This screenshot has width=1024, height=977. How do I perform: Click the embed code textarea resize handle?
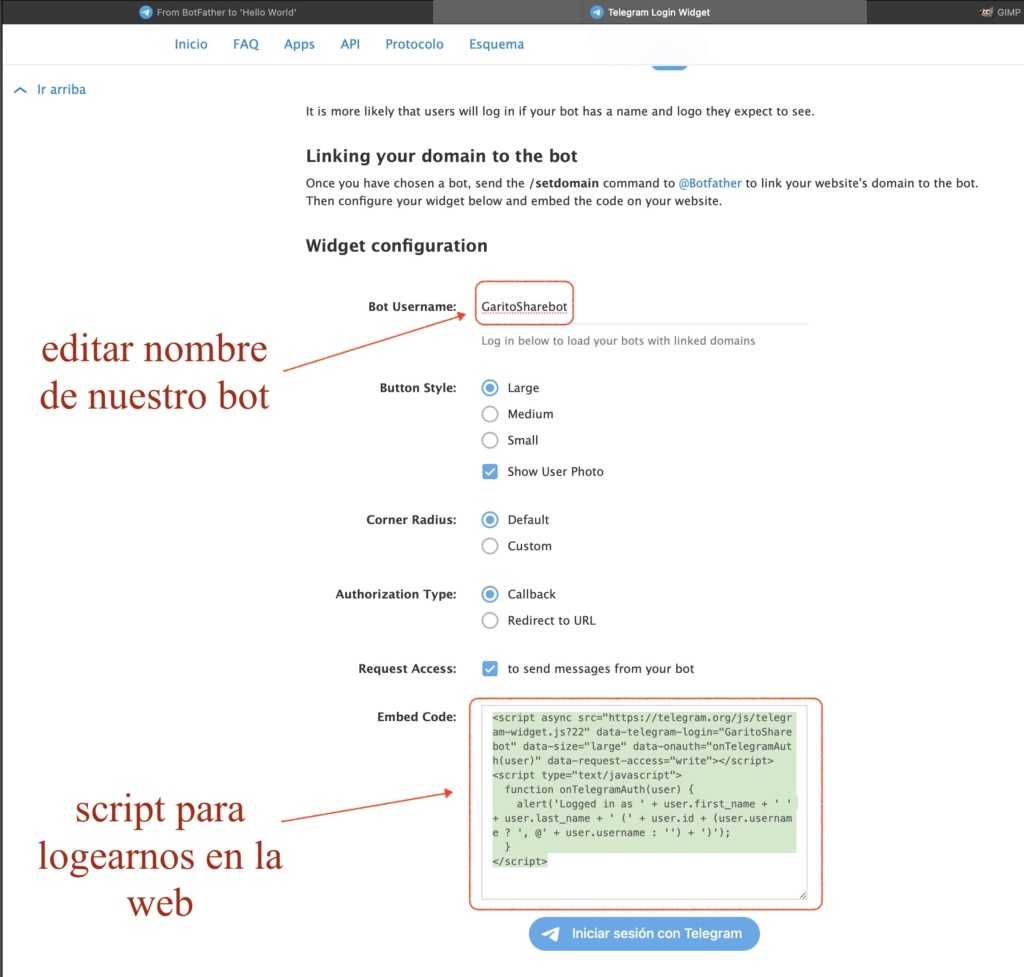[803, 895]
